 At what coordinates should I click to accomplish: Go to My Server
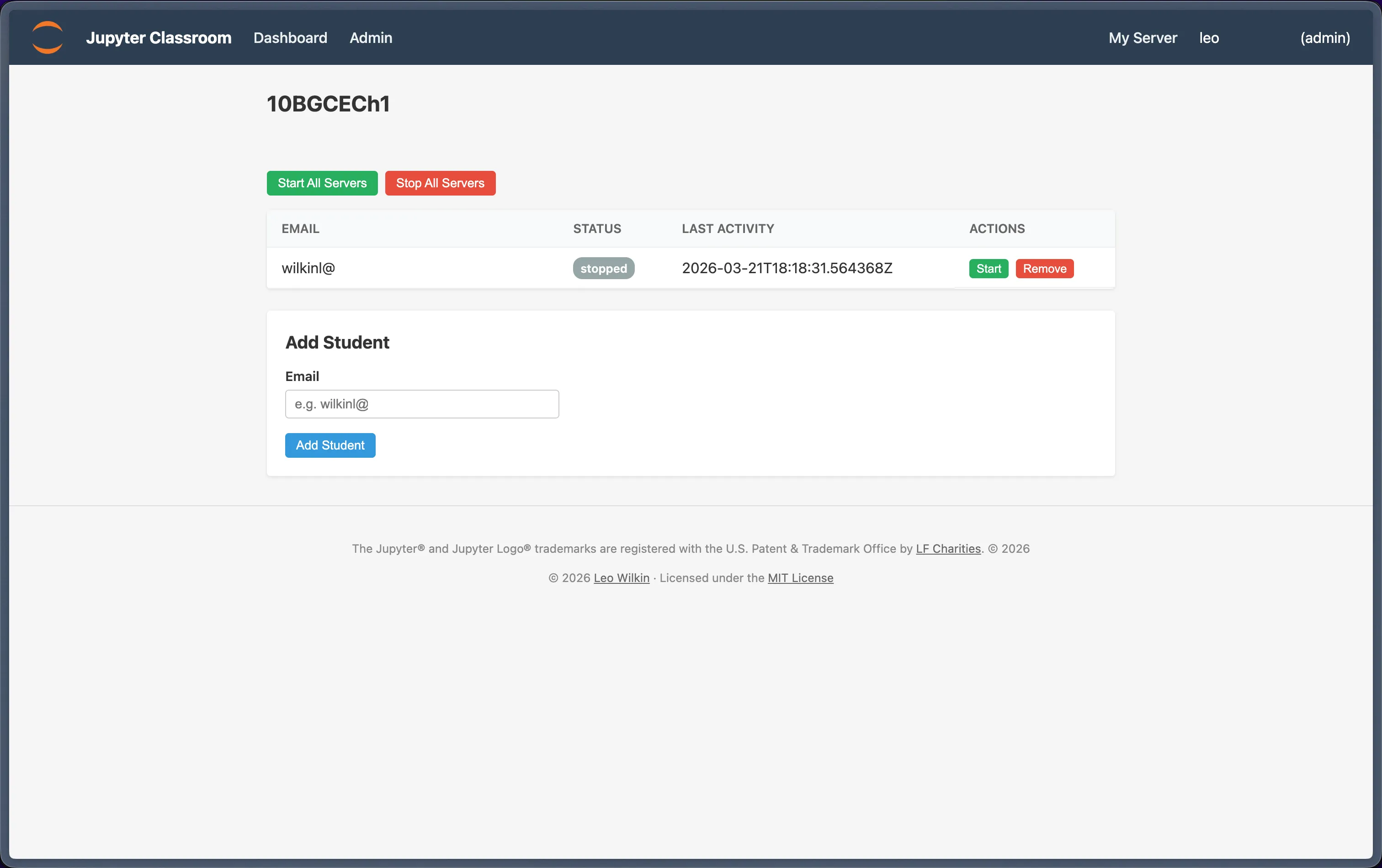(x=1142, y=38)
